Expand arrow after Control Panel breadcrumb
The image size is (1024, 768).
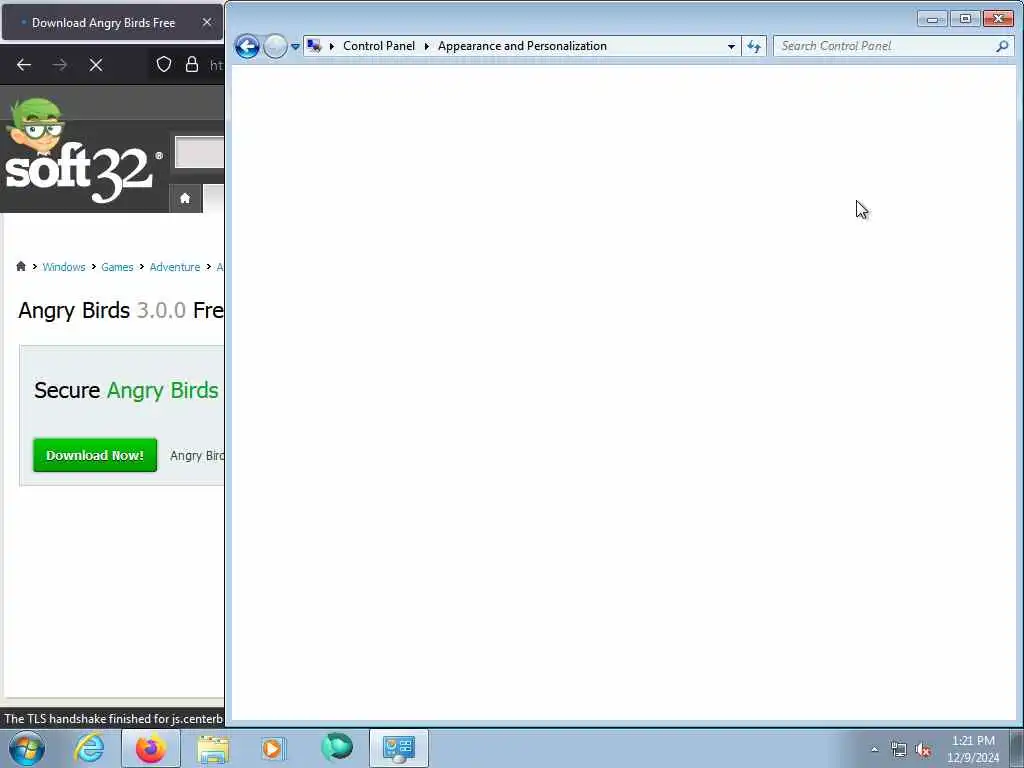pyautogui.click(x=426, y=46)
